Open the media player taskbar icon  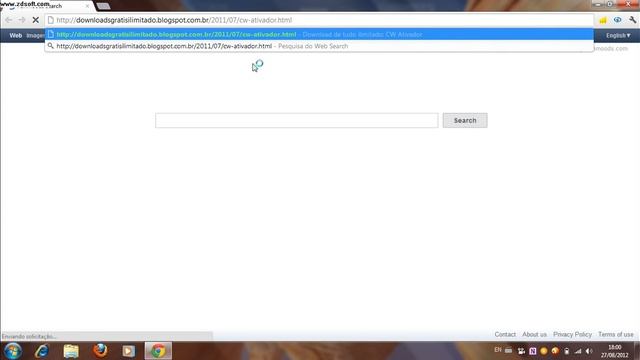pos(129,351)
